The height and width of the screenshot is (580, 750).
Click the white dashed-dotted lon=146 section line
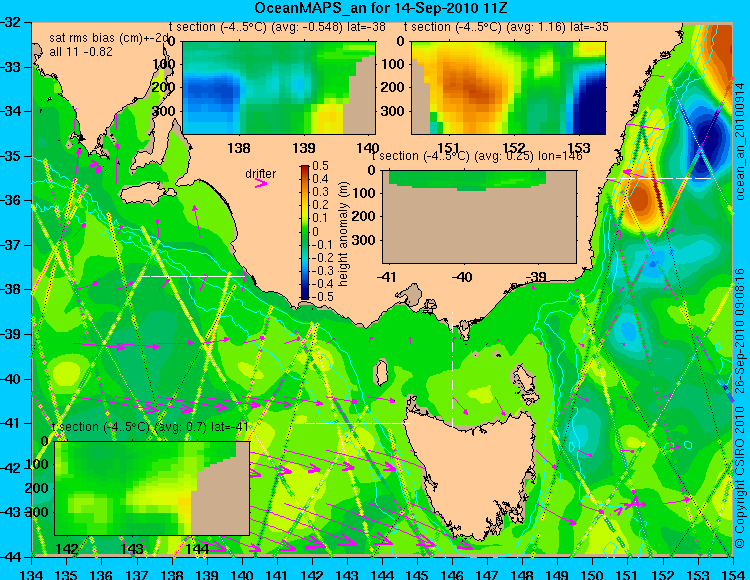click(452, 370)
